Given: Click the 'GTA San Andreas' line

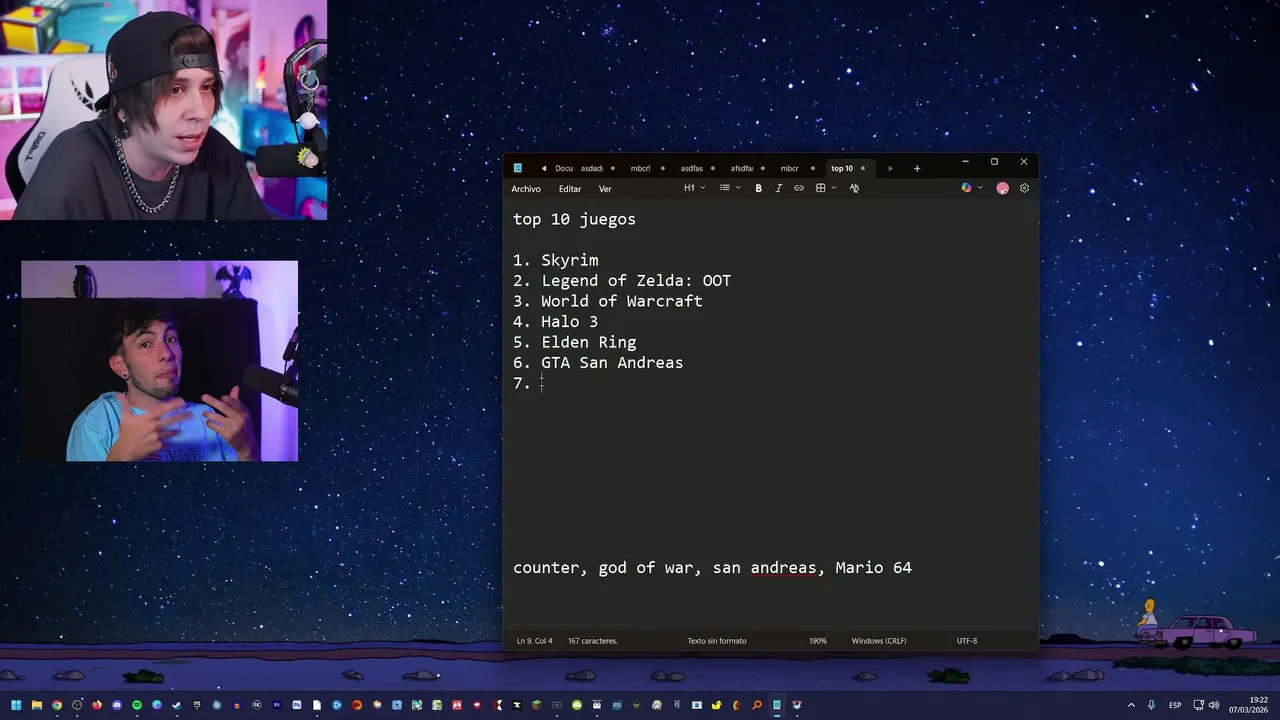Looking at the screenshot, I should [612, 363].
